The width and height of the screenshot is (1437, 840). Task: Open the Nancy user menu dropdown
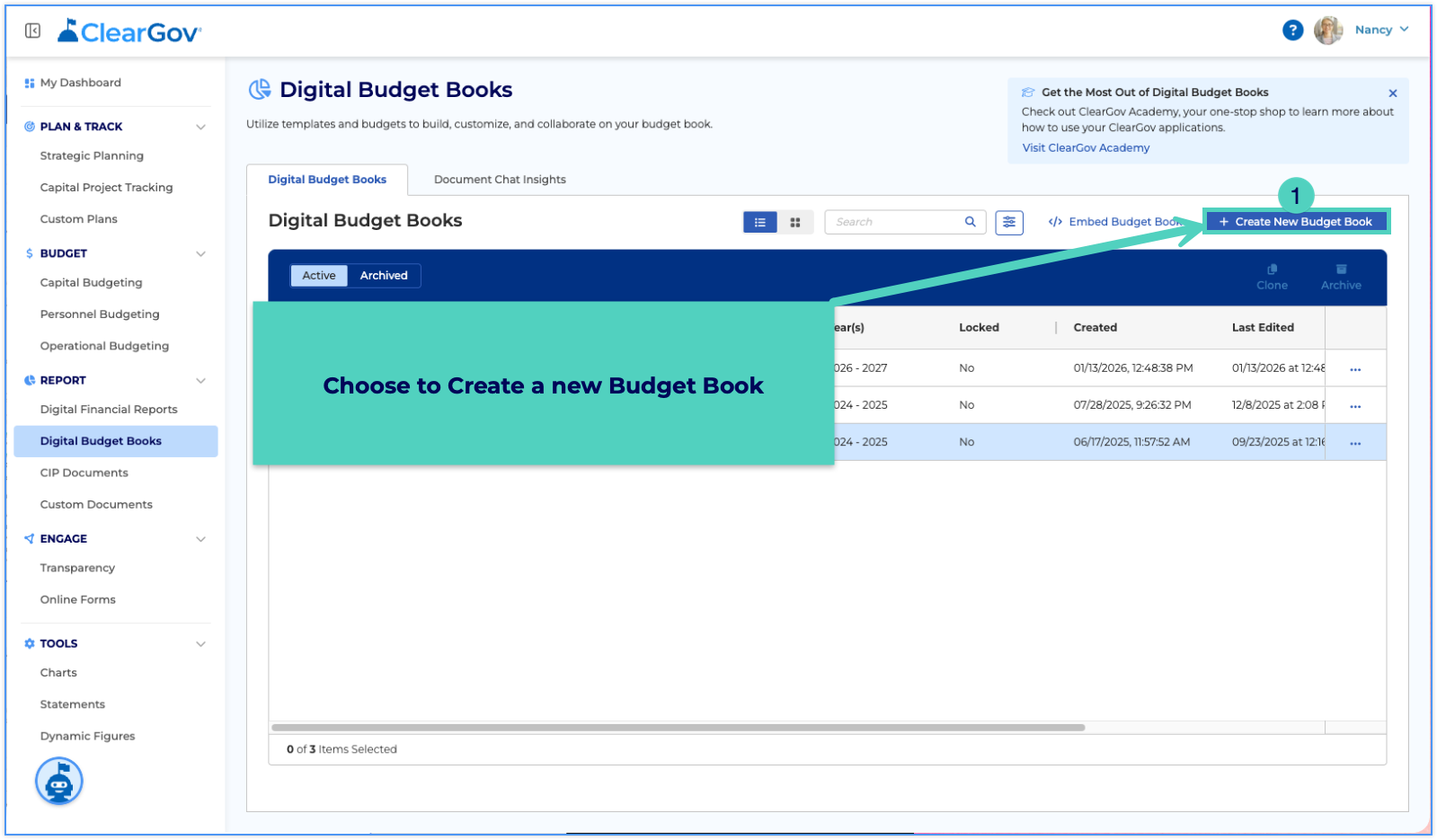click(x=1382, y=30)
